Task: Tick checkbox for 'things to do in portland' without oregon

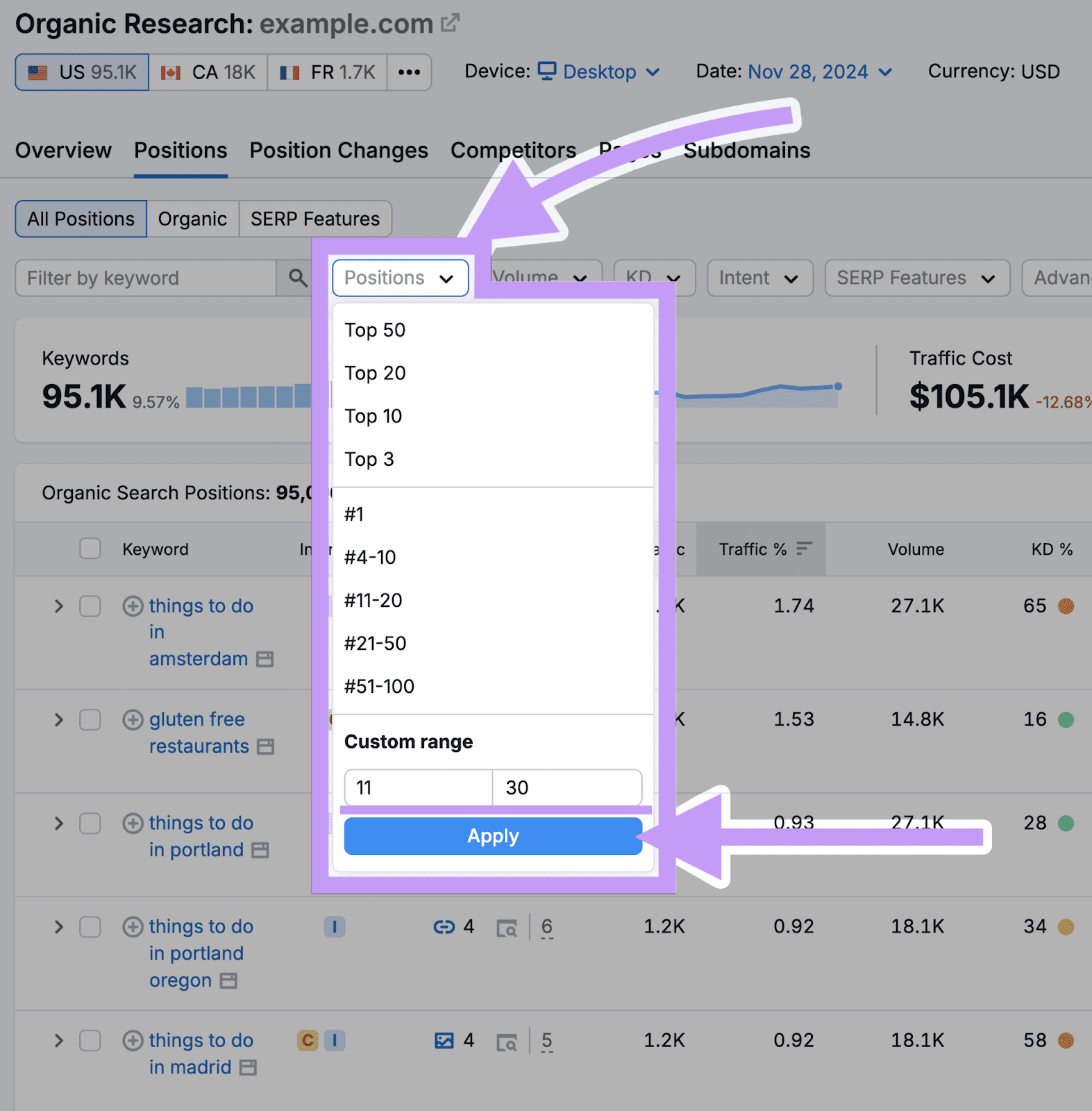Action: pyautogui.click(x=90, y=824)
